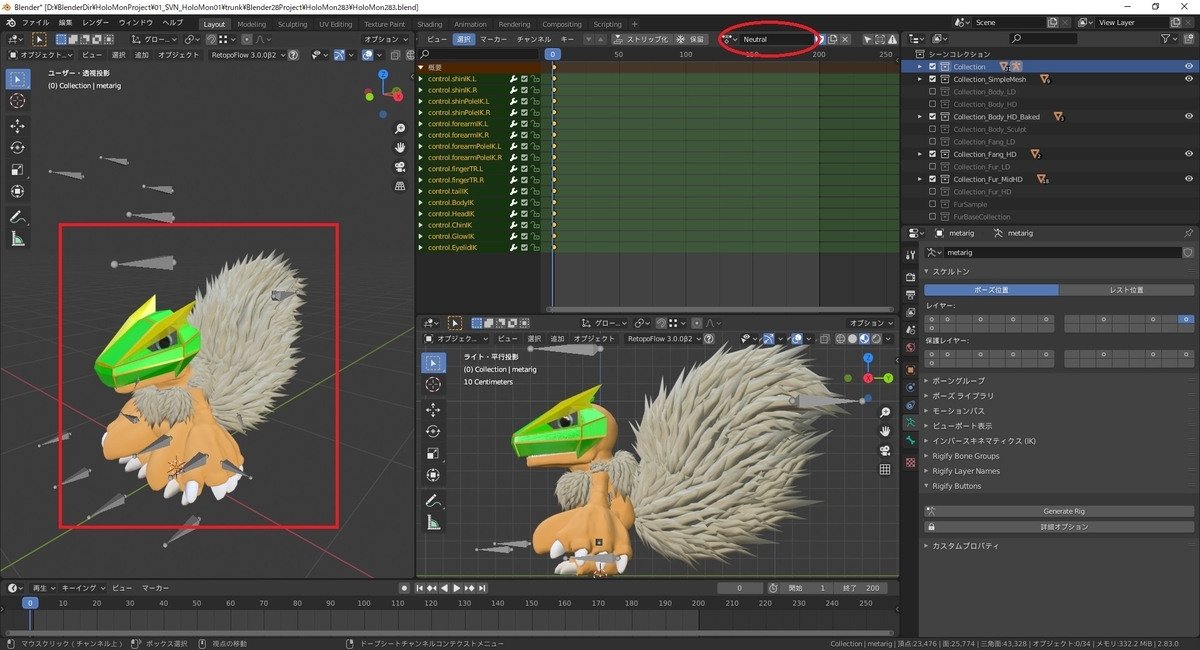Screen dimensions: 1200x650
Task: Switch to the UV Editing workspace tab
Action: [335, 24]
